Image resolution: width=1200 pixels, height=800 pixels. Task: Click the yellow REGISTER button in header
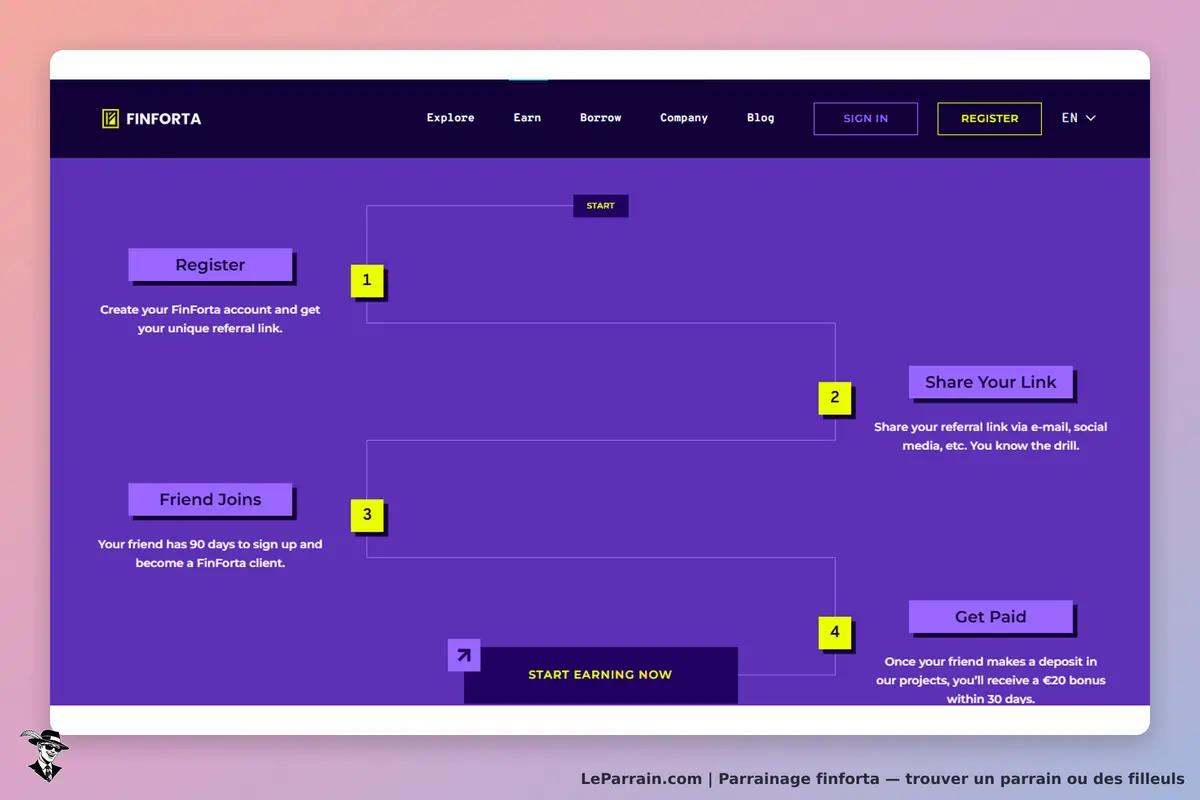[989, 118]
